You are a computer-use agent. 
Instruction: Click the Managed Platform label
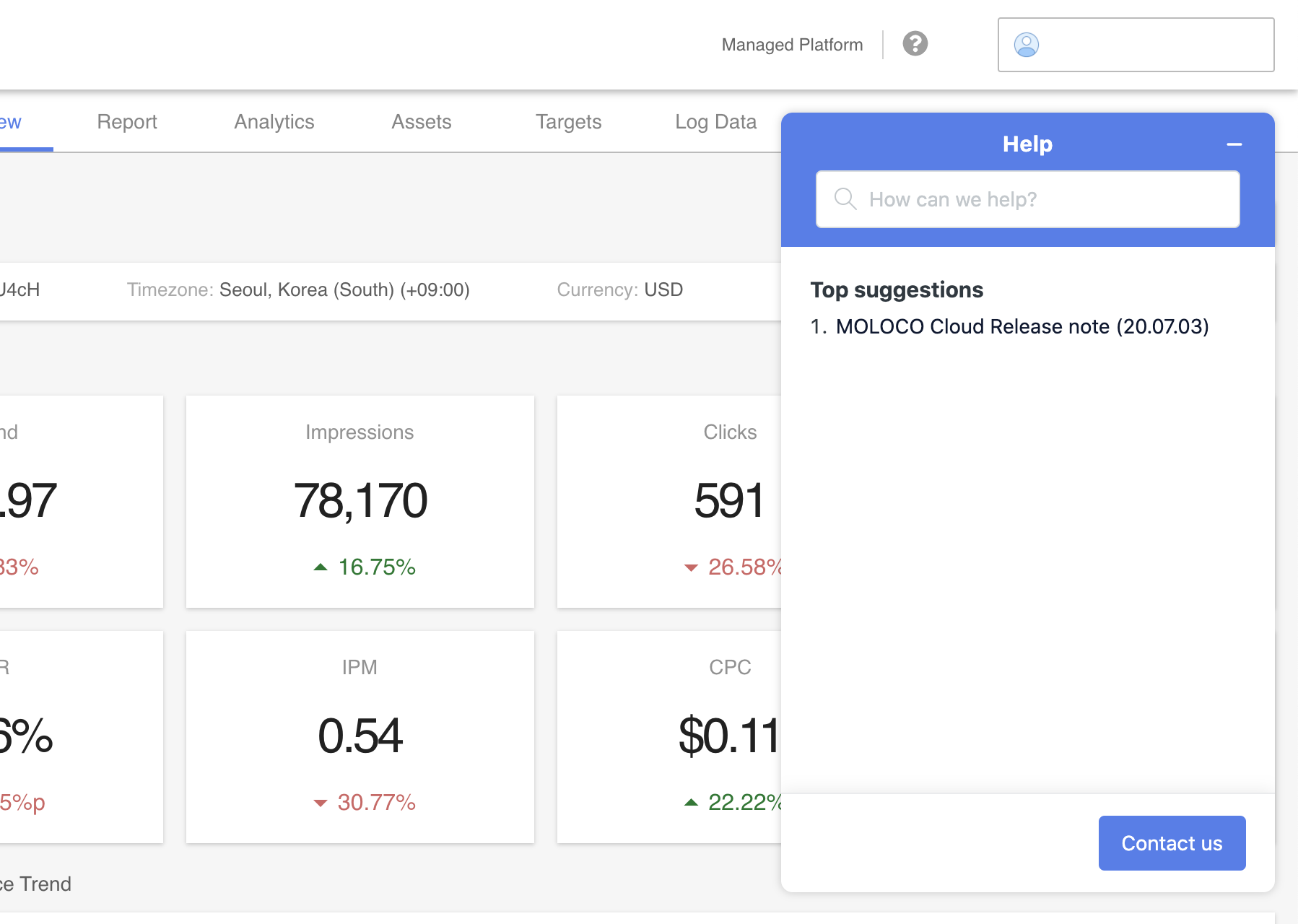(x=792, y=45)
